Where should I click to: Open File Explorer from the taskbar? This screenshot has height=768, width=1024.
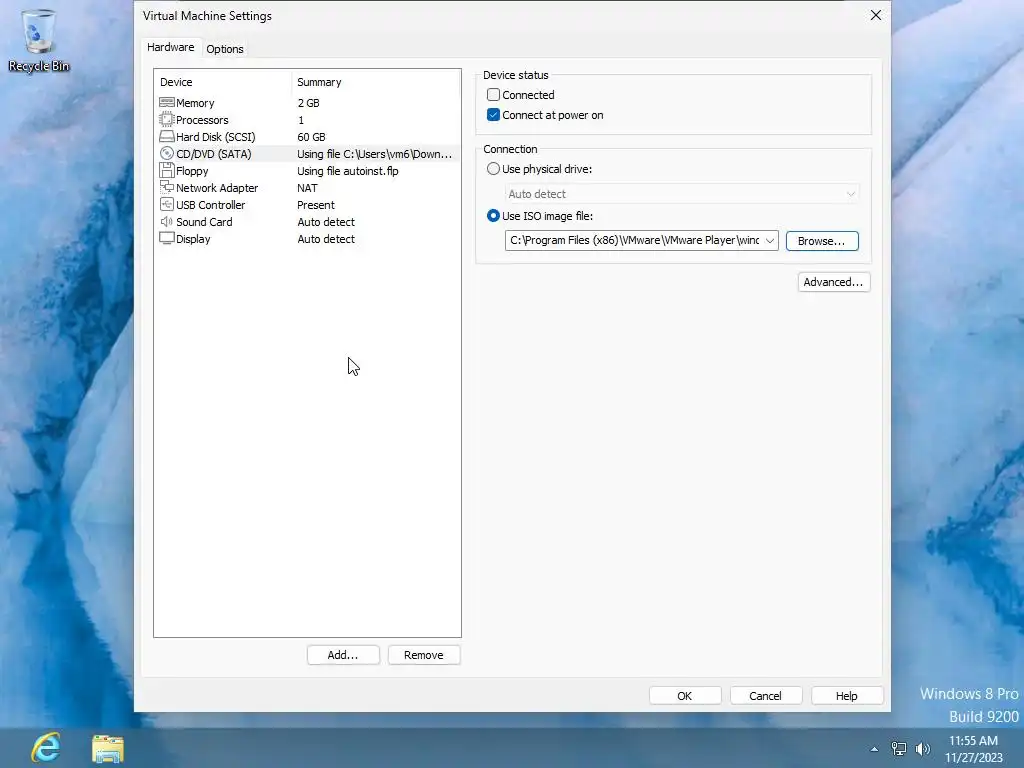[108, 748]
